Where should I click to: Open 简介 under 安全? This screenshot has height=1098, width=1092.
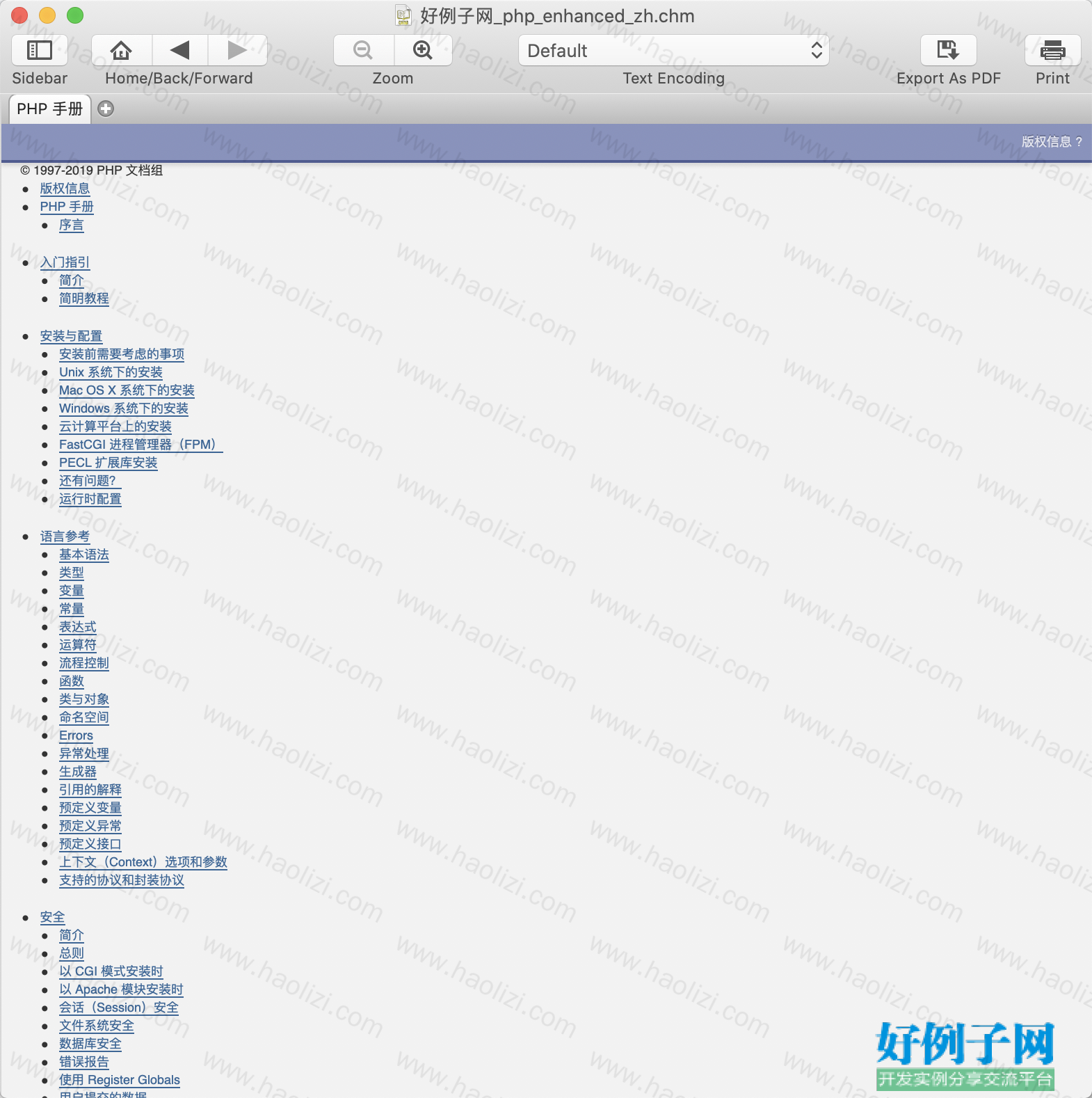coord(71,935)
